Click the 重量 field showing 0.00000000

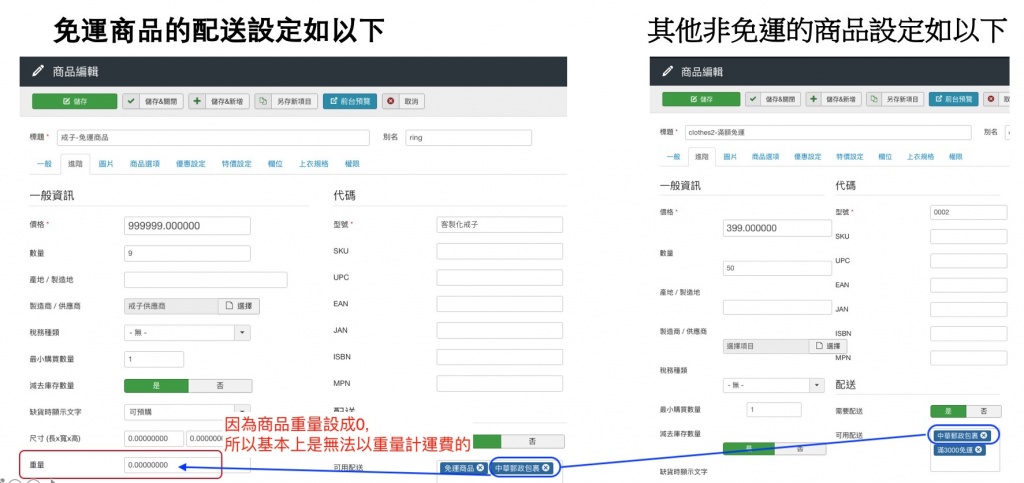tap(170, 465)
